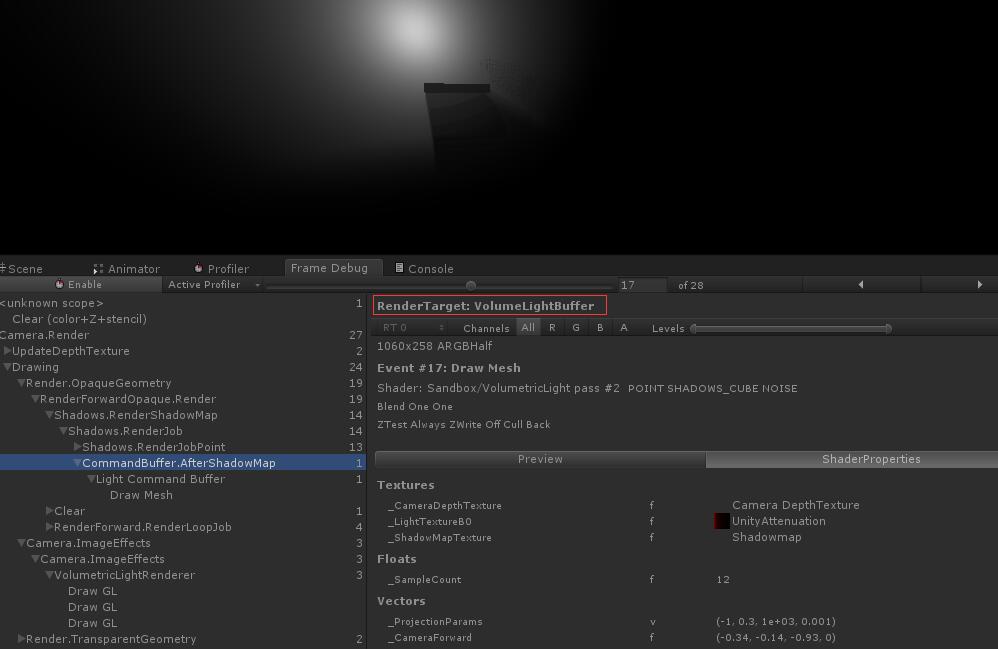
Task: Collapse the Shadows.RenderShadowMap tree node
Action: pos(49,415)
